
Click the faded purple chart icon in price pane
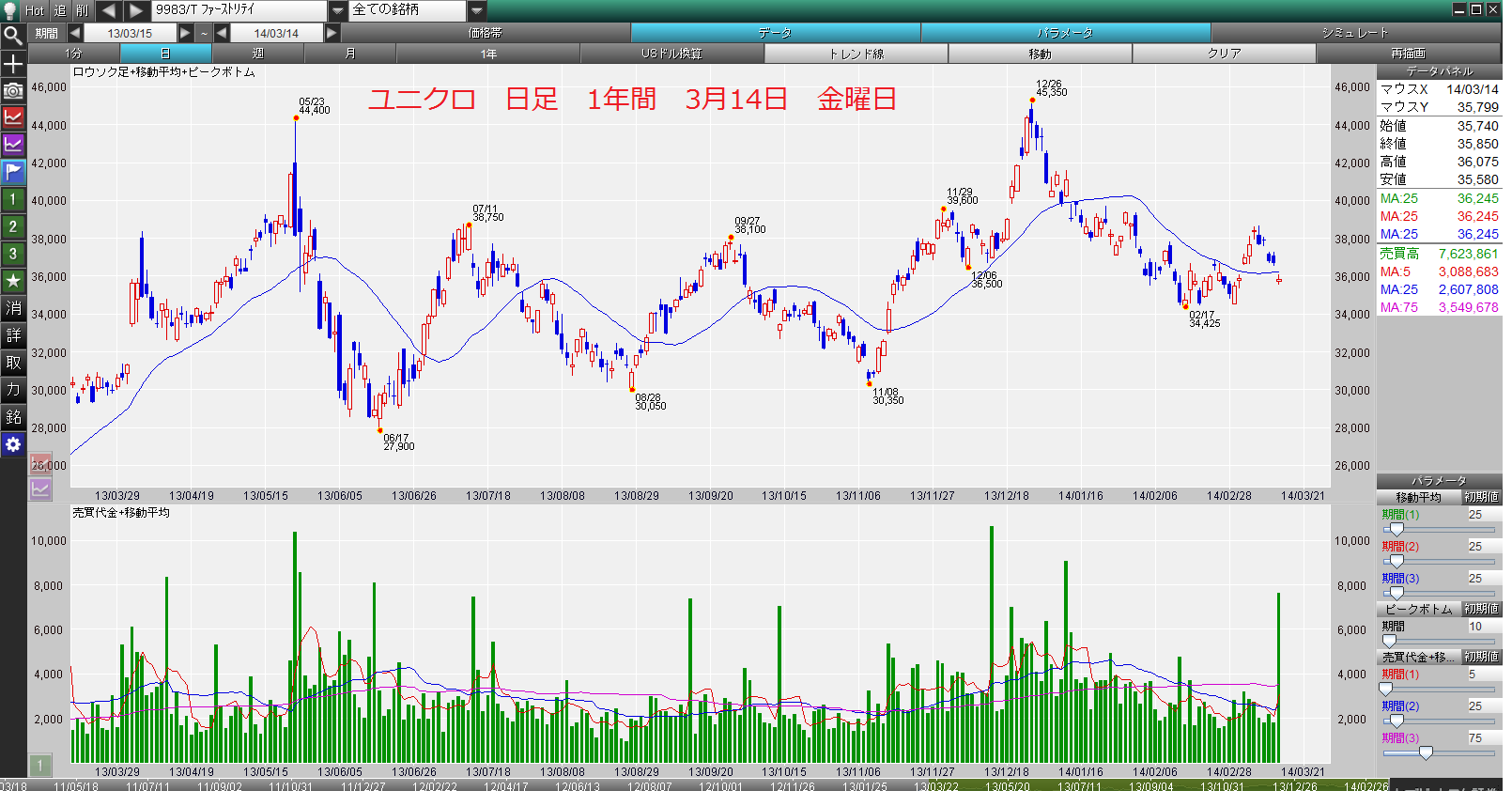(40, 489)
